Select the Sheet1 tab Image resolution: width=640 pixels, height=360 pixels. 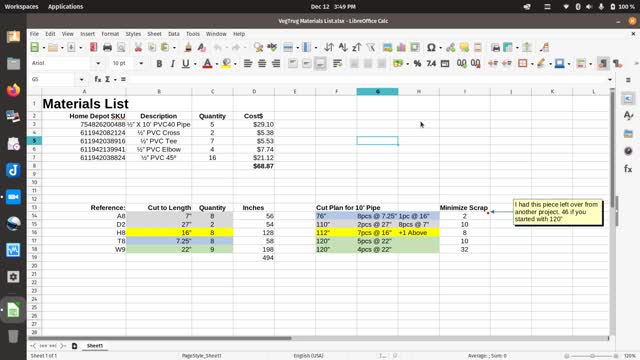(x=95, y=346)
